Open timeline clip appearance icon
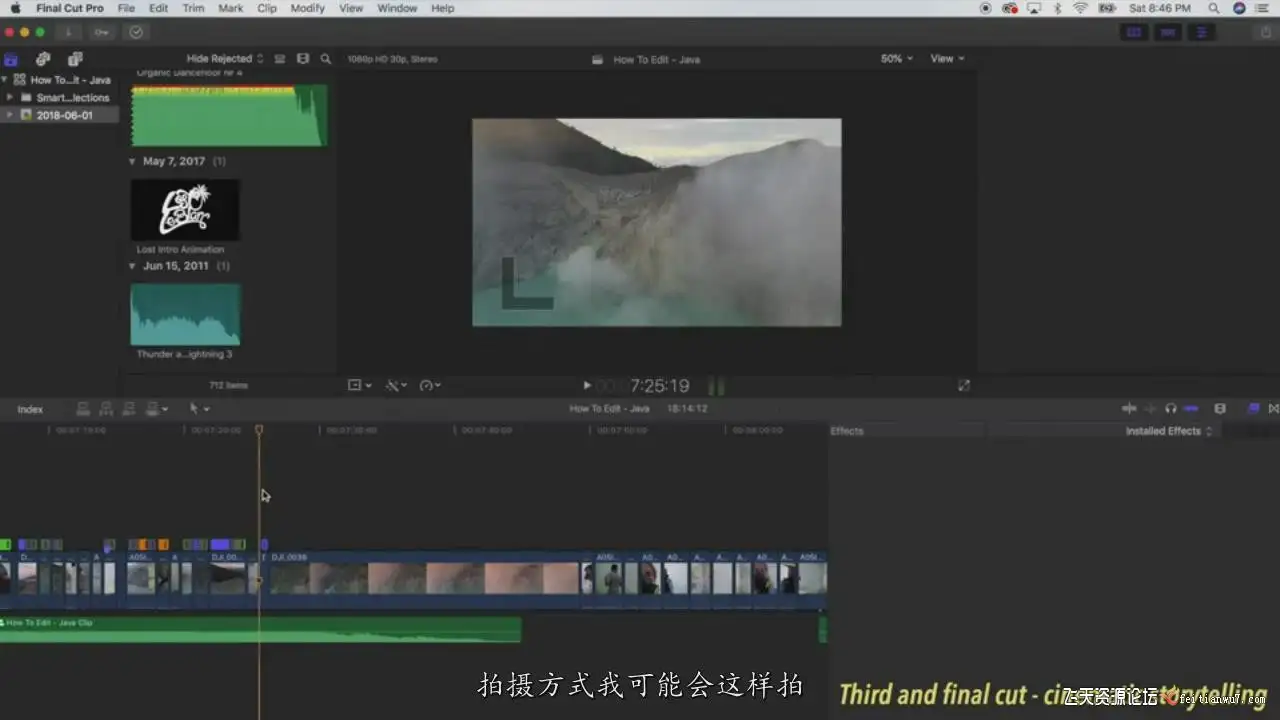The width and height of the screenshot is (1280, 720). click(1220, 408)
